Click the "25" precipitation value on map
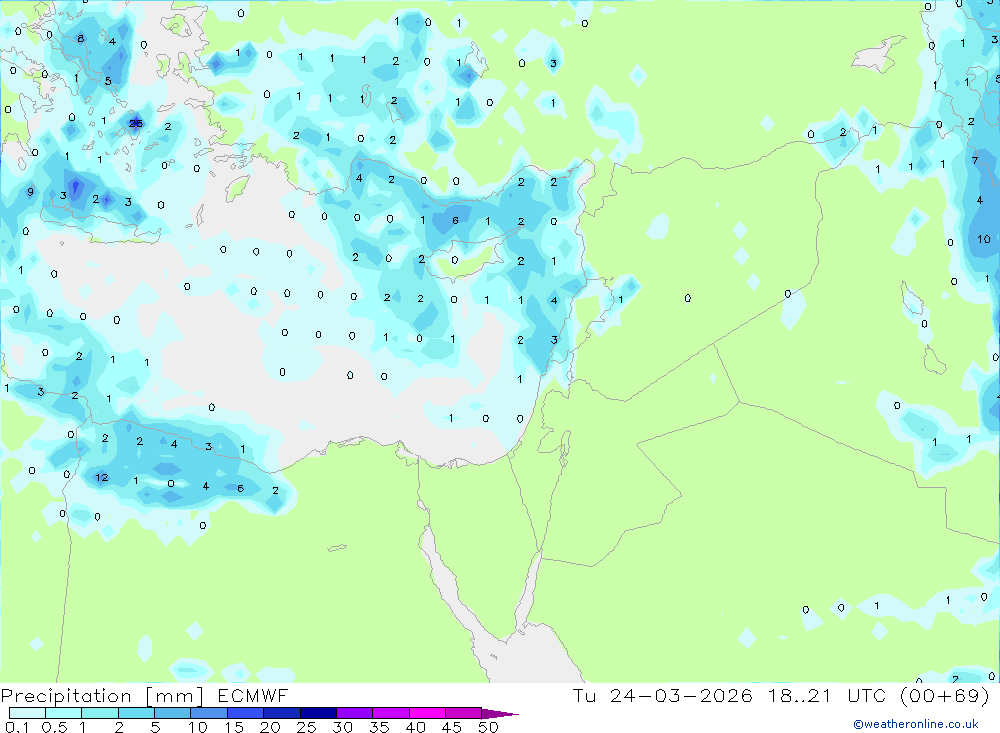This screenshot has height=733, width=1000. click(136, 123)
